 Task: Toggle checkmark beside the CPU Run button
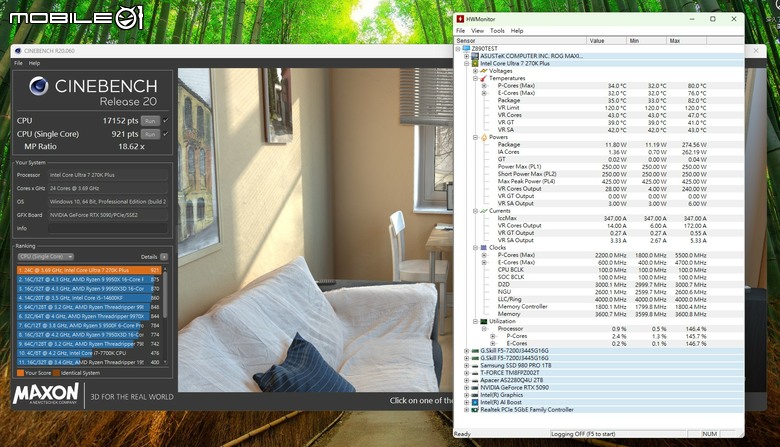pos(166,120)
